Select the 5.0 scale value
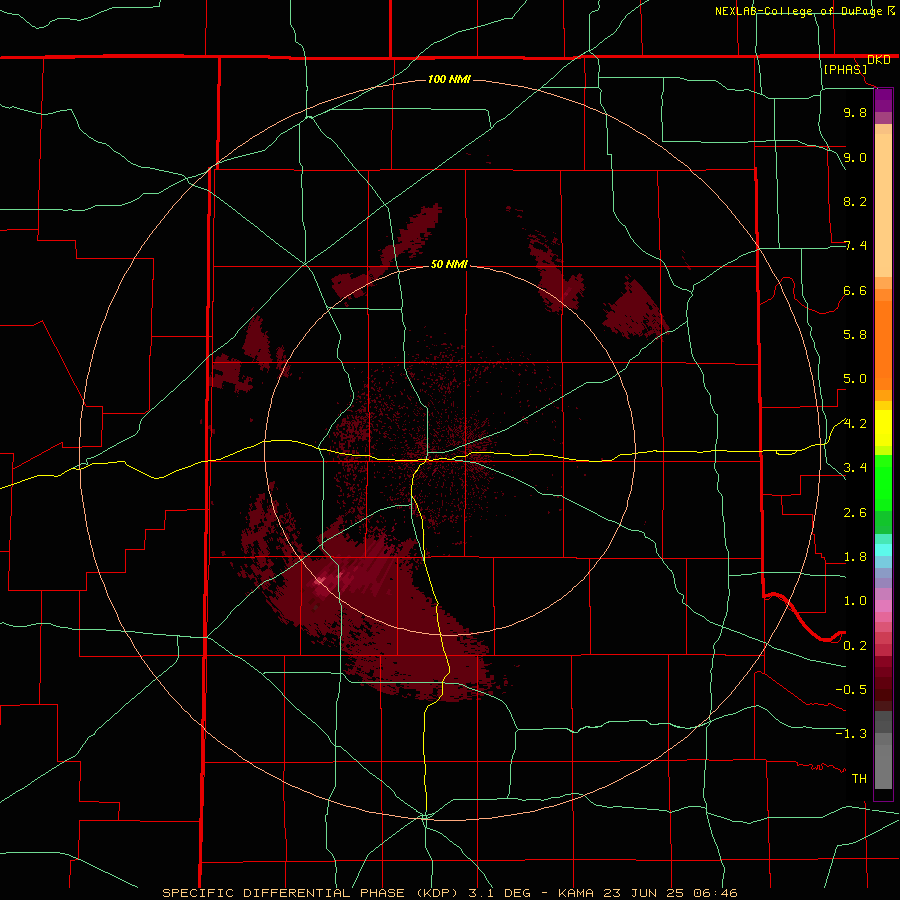This screenshot has width=900, height=900. pos(855,379)
